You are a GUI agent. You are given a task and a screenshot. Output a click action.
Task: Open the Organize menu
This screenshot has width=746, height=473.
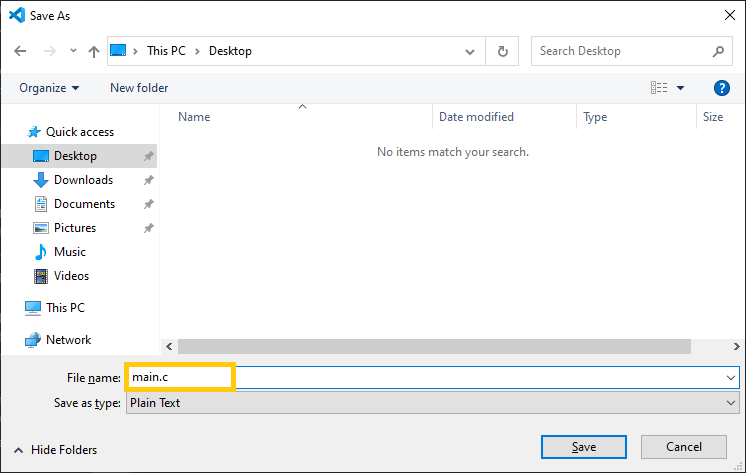click(49, 88)
